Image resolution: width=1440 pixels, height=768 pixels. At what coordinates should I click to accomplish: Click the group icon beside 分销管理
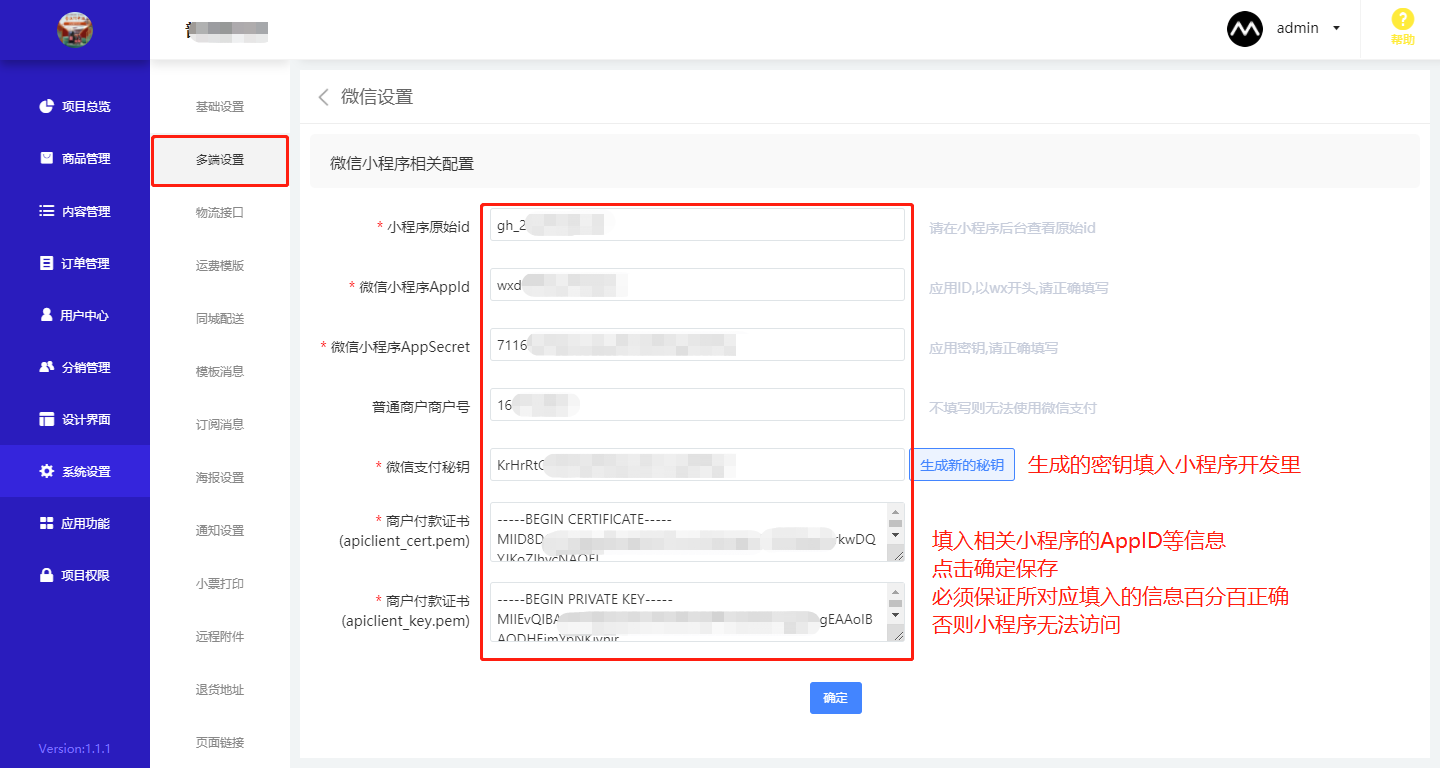point(46,367)
